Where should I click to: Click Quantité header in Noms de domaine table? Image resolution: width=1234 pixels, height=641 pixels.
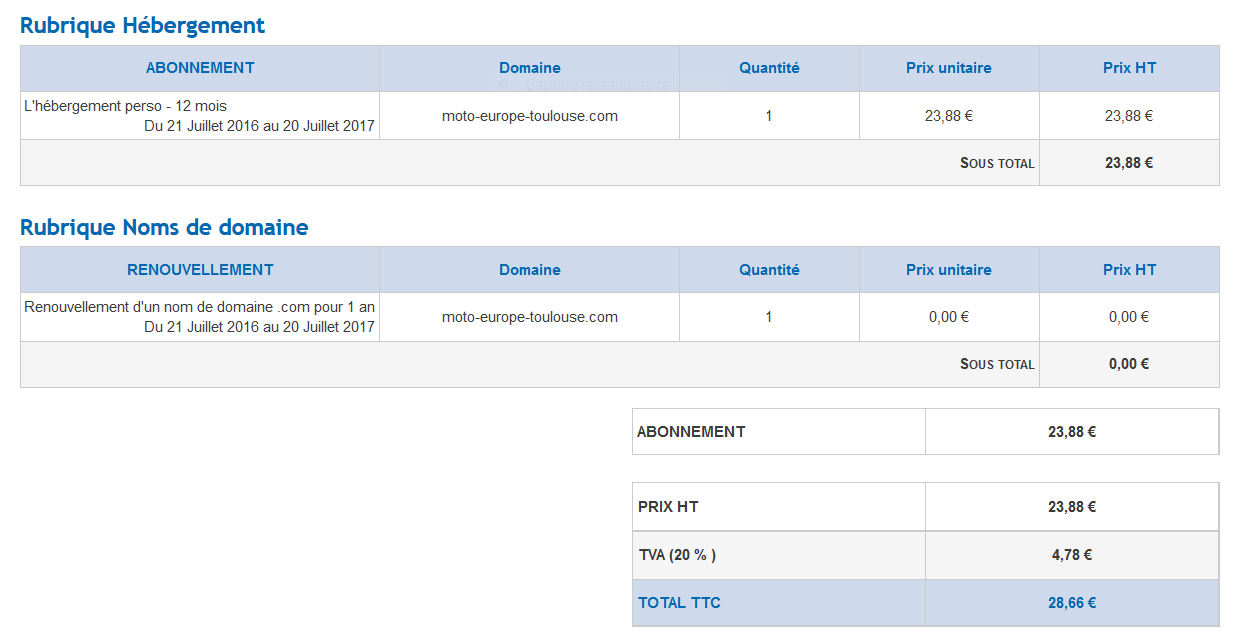click(x=769, y=270)
